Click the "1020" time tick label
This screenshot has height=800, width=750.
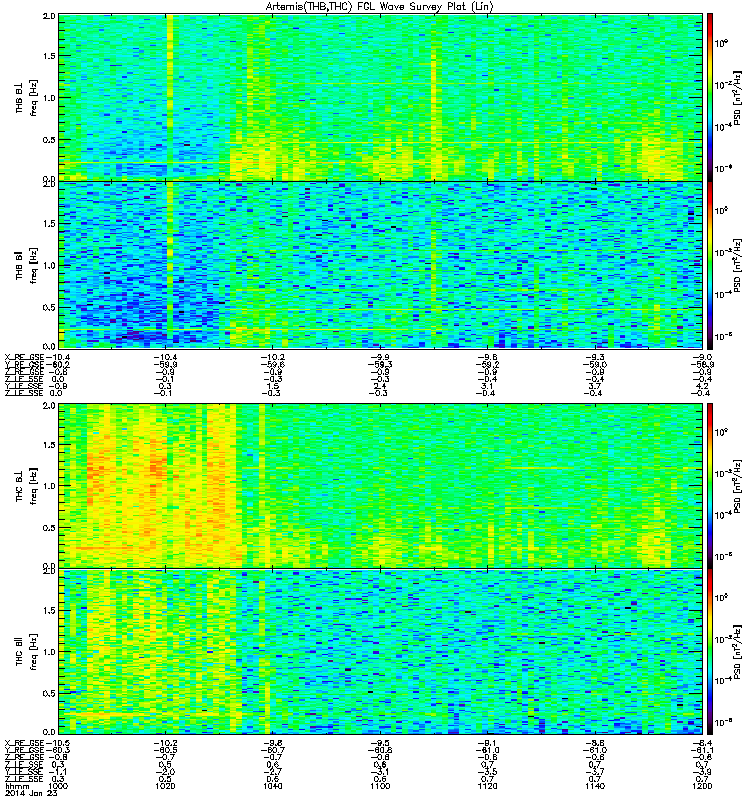165,786
